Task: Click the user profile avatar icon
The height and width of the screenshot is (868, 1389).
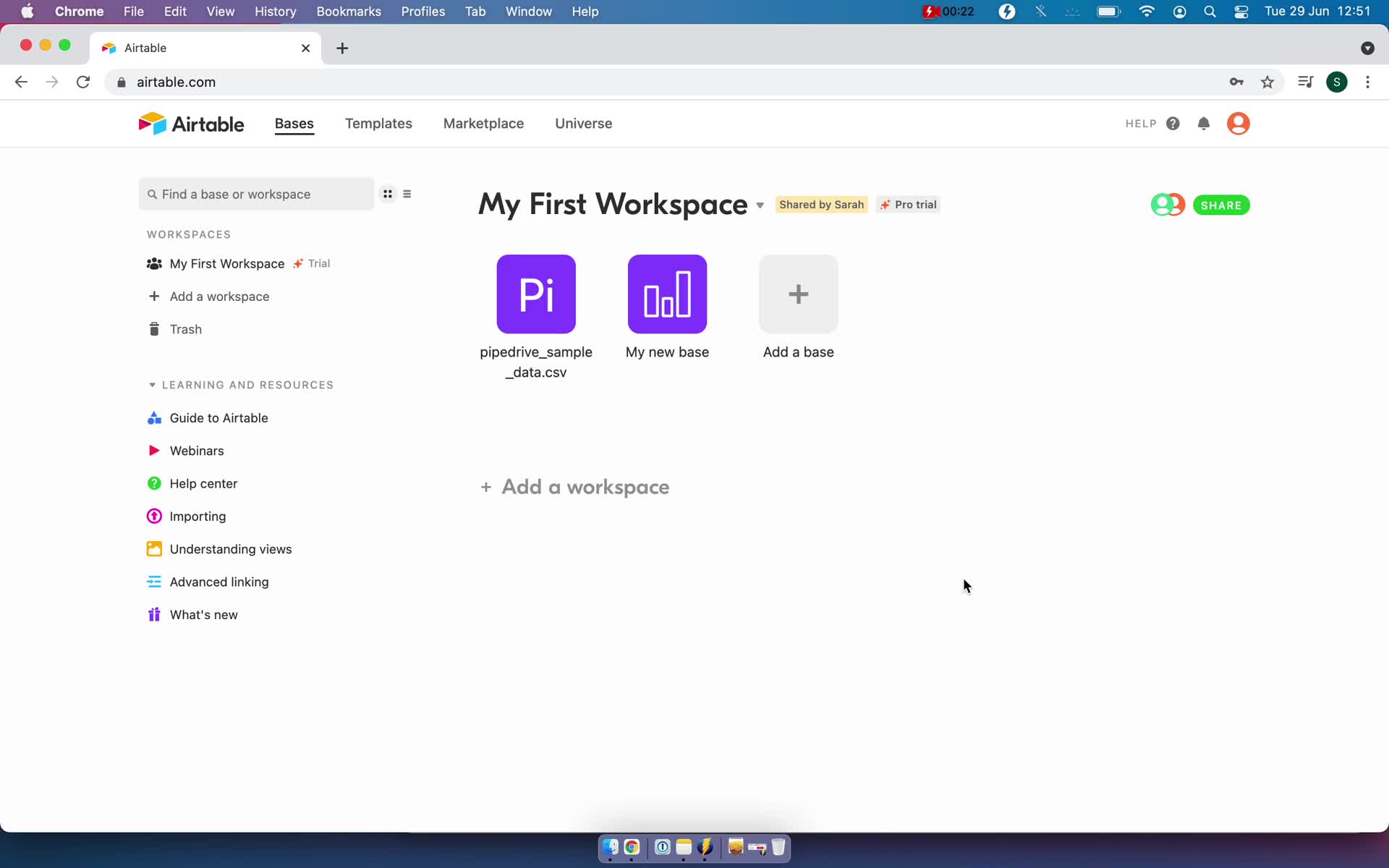Action: (1238, 123)
